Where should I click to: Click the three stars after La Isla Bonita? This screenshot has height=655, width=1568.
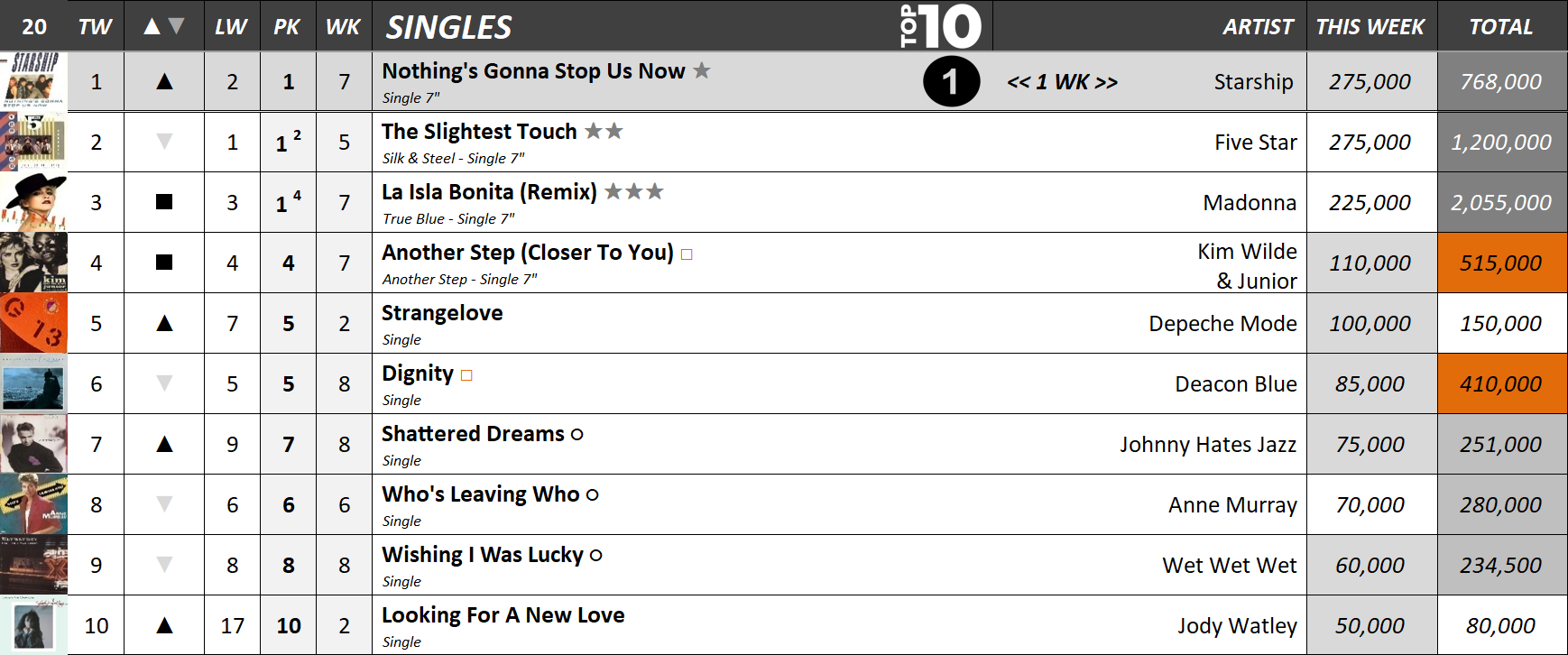(634, 191)
